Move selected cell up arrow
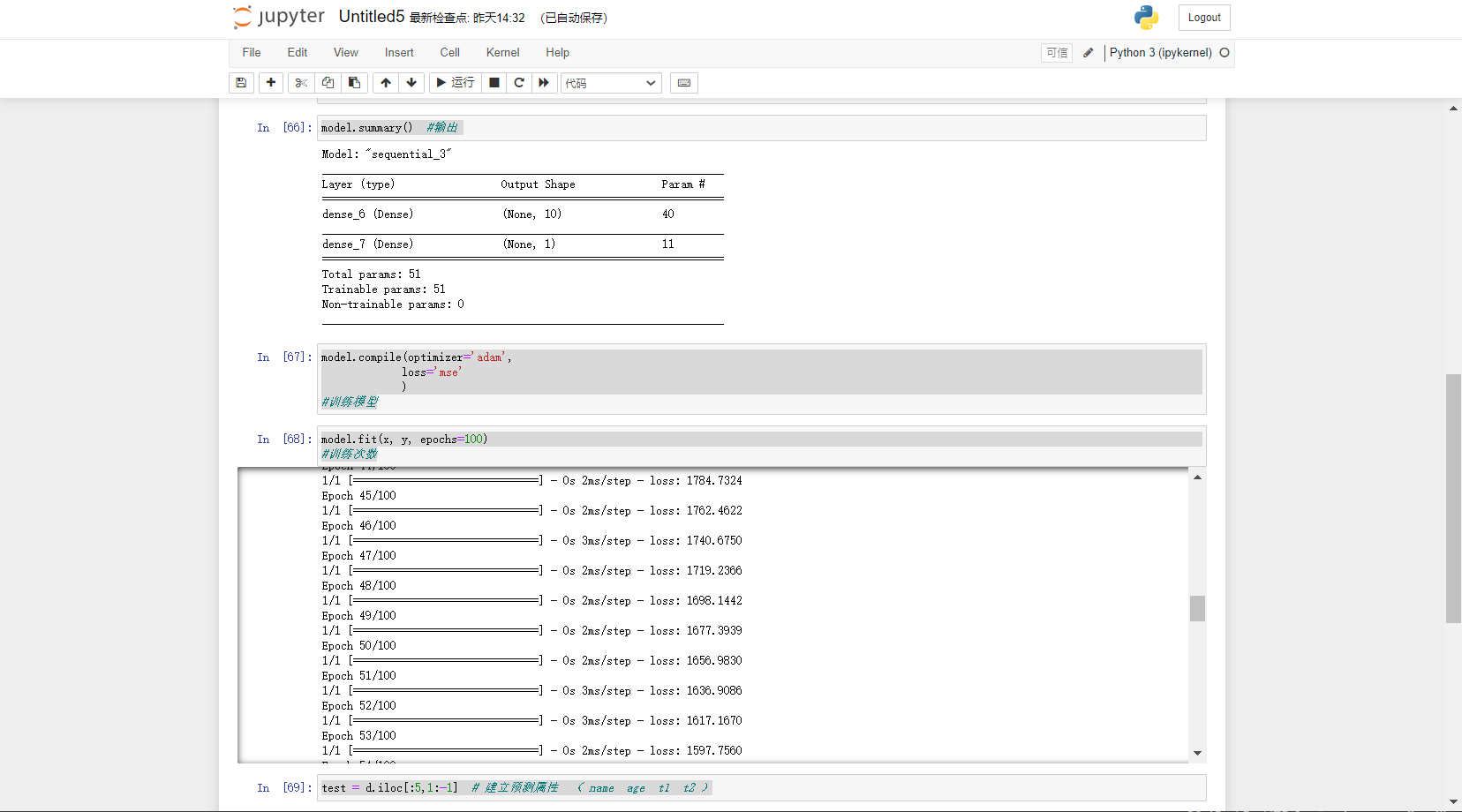 [386, 83]
